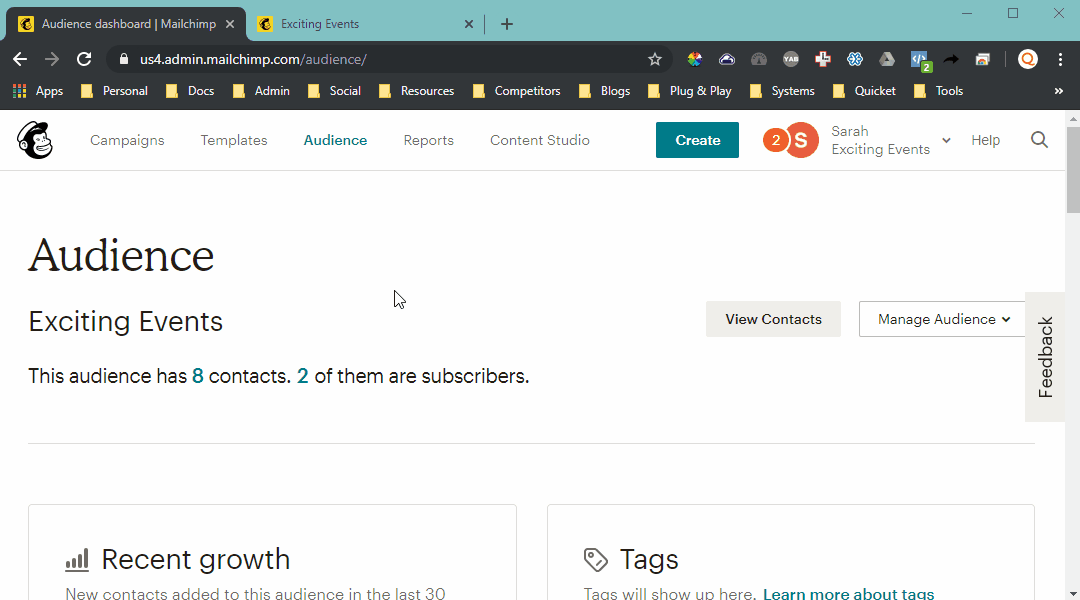Close the Audience dashboard tab
Screen dimensions: 1080x600
230,24
